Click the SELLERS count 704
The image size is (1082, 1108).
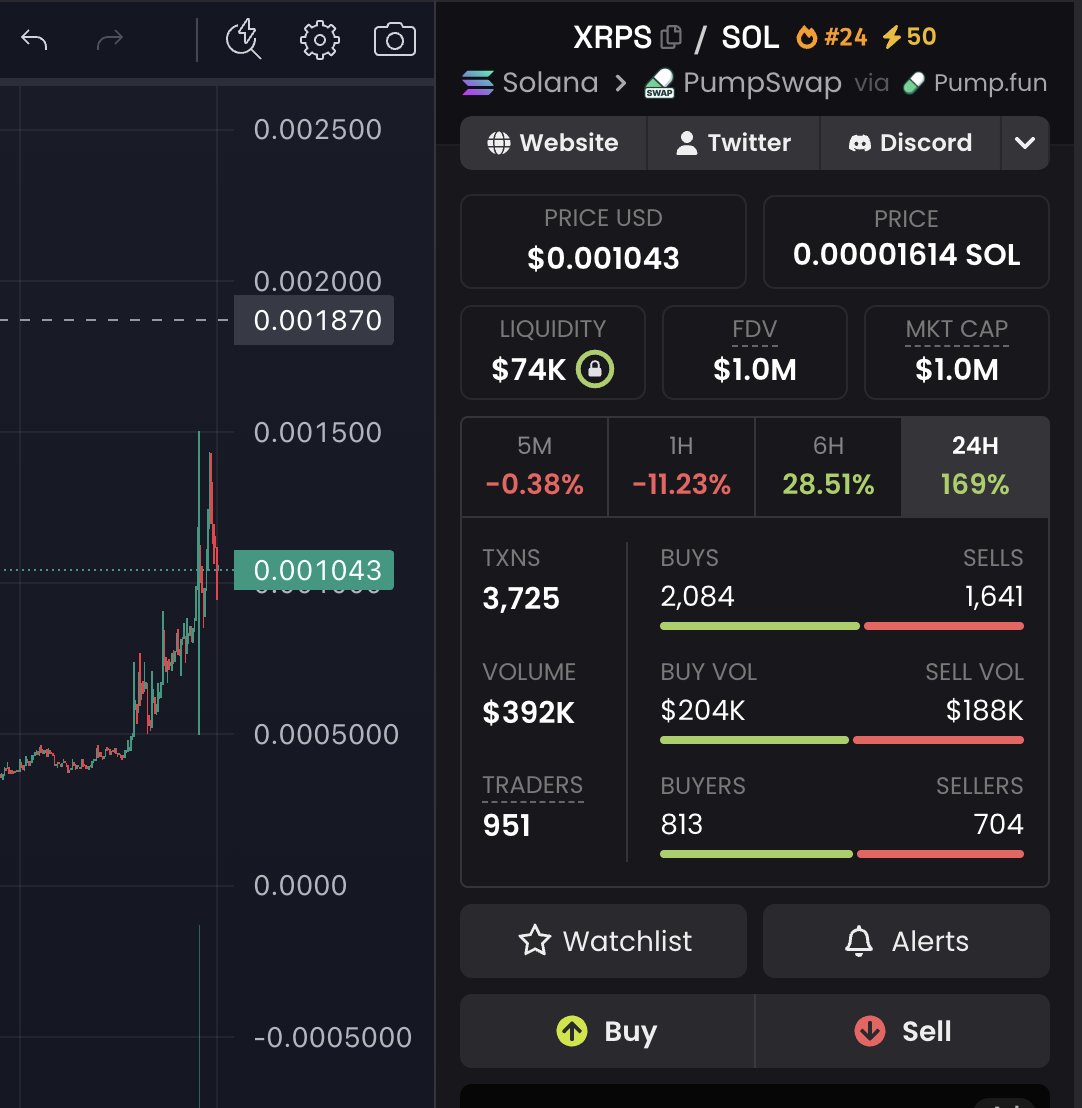[999, 824]
